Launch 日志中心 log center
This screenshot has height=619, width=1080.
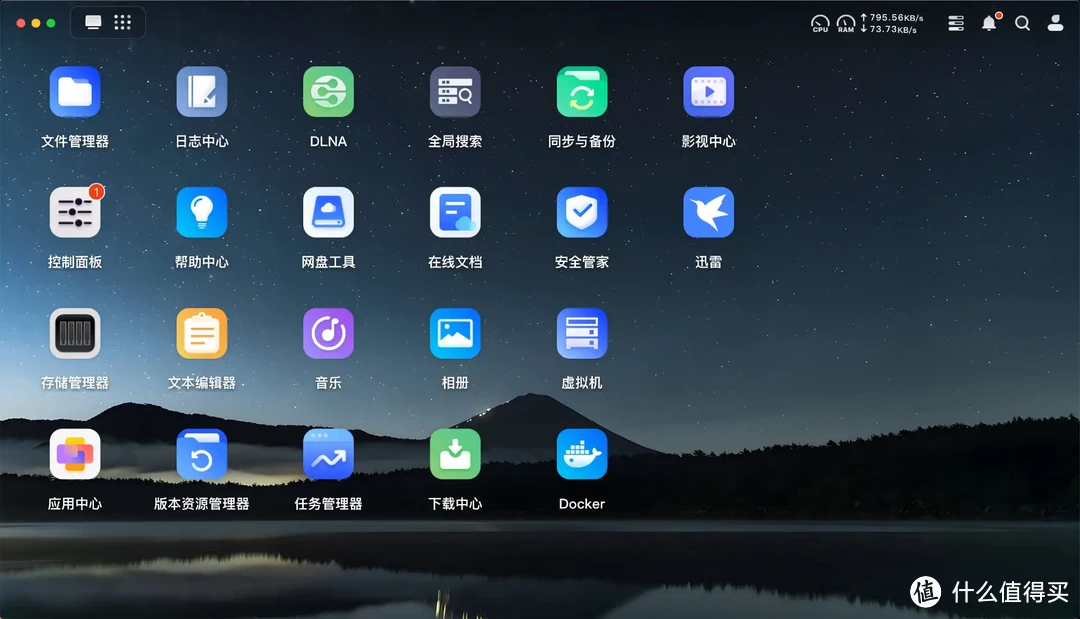(201, 92)
